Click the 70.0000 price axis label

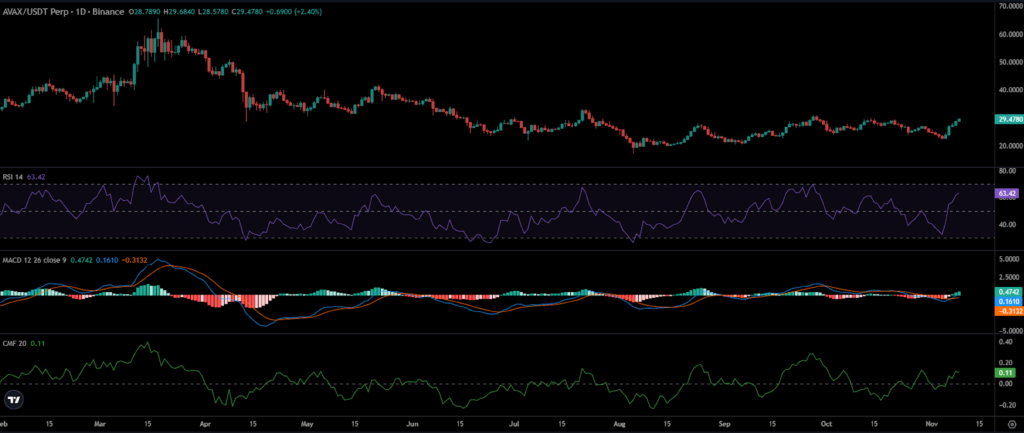point(1009,7)
